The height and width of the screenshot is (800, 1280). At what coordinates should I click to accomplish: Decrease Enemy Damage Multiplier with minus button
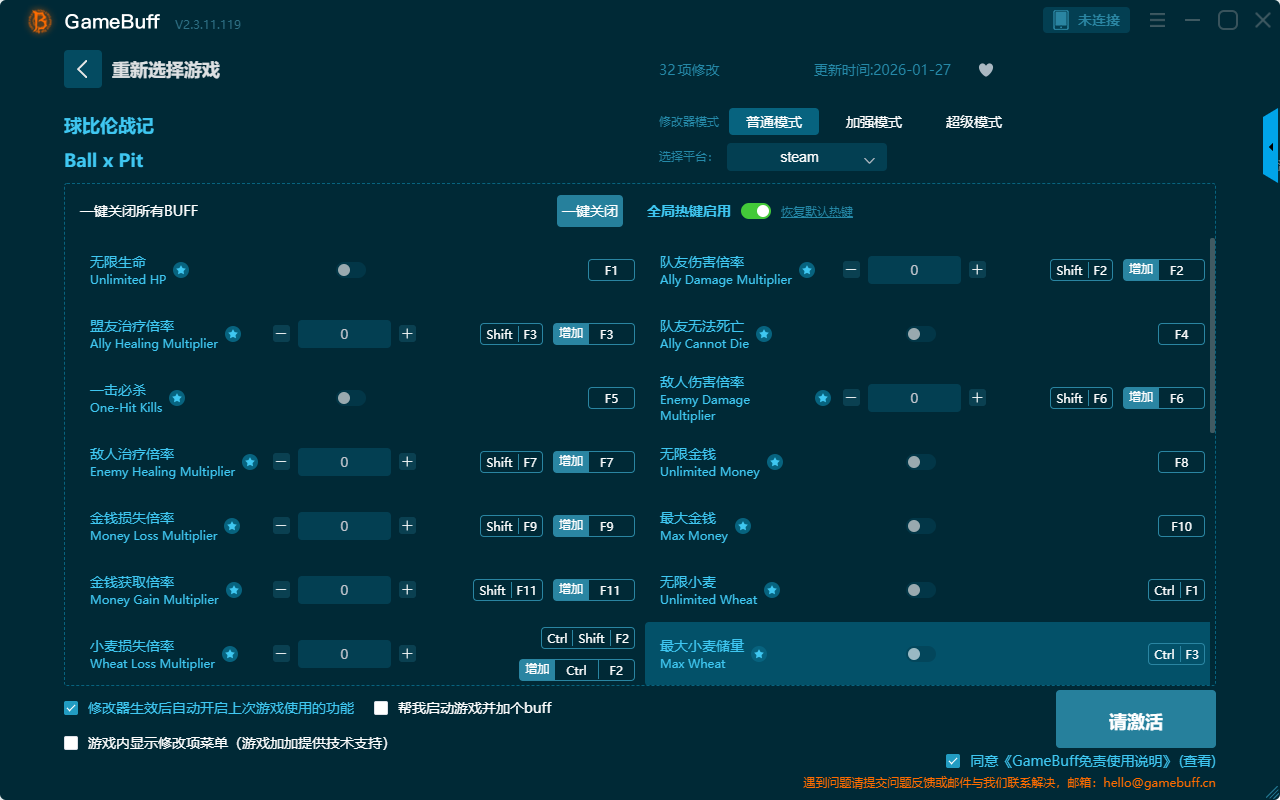pyautogui.click(x=851, y=398)
